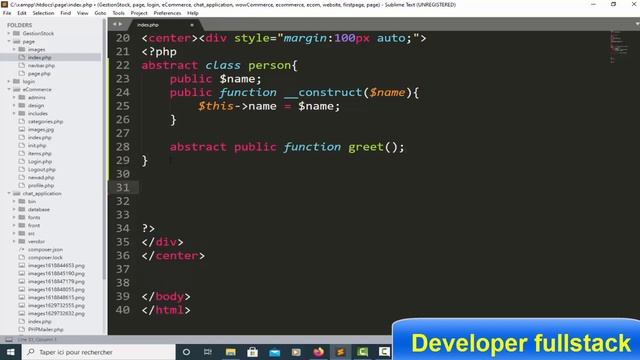
Task: Open profile.php file
Action: tap(41, 186)
